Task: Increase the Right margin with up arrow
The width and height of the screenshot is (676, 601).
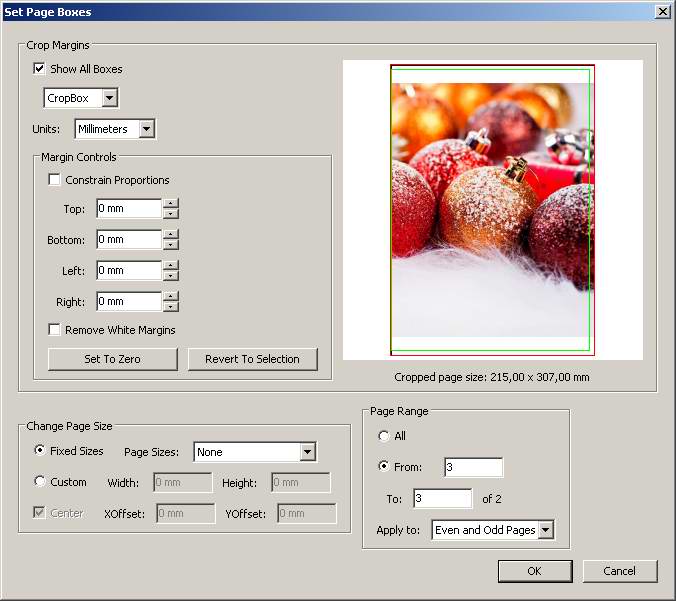Action: pyautogui.click(x=171, y=297)
